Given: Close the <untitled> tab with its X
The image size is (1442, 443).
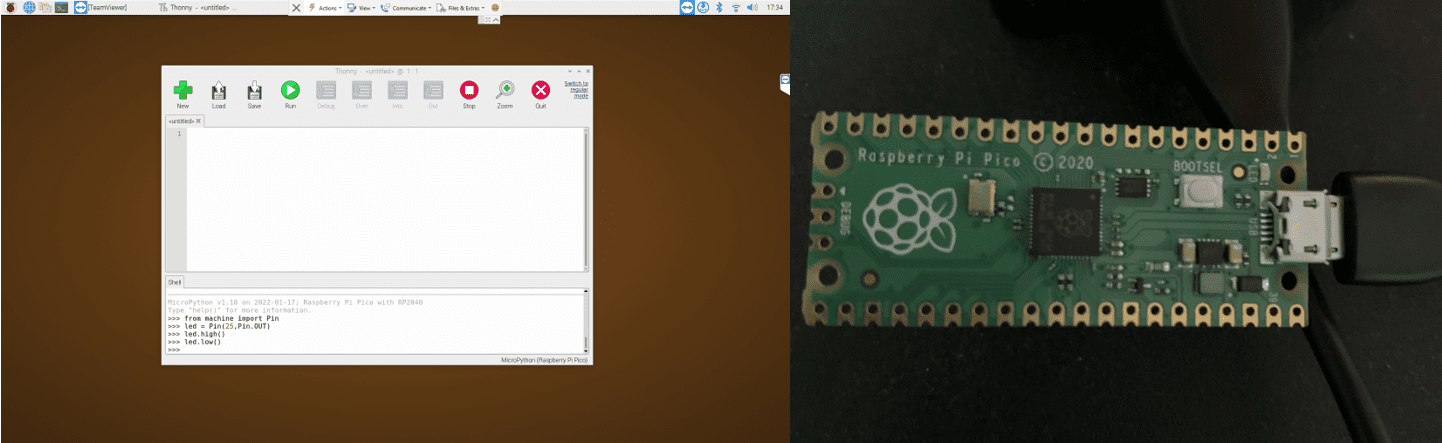Looking at the screenshot, I should (x=199, y=121).
